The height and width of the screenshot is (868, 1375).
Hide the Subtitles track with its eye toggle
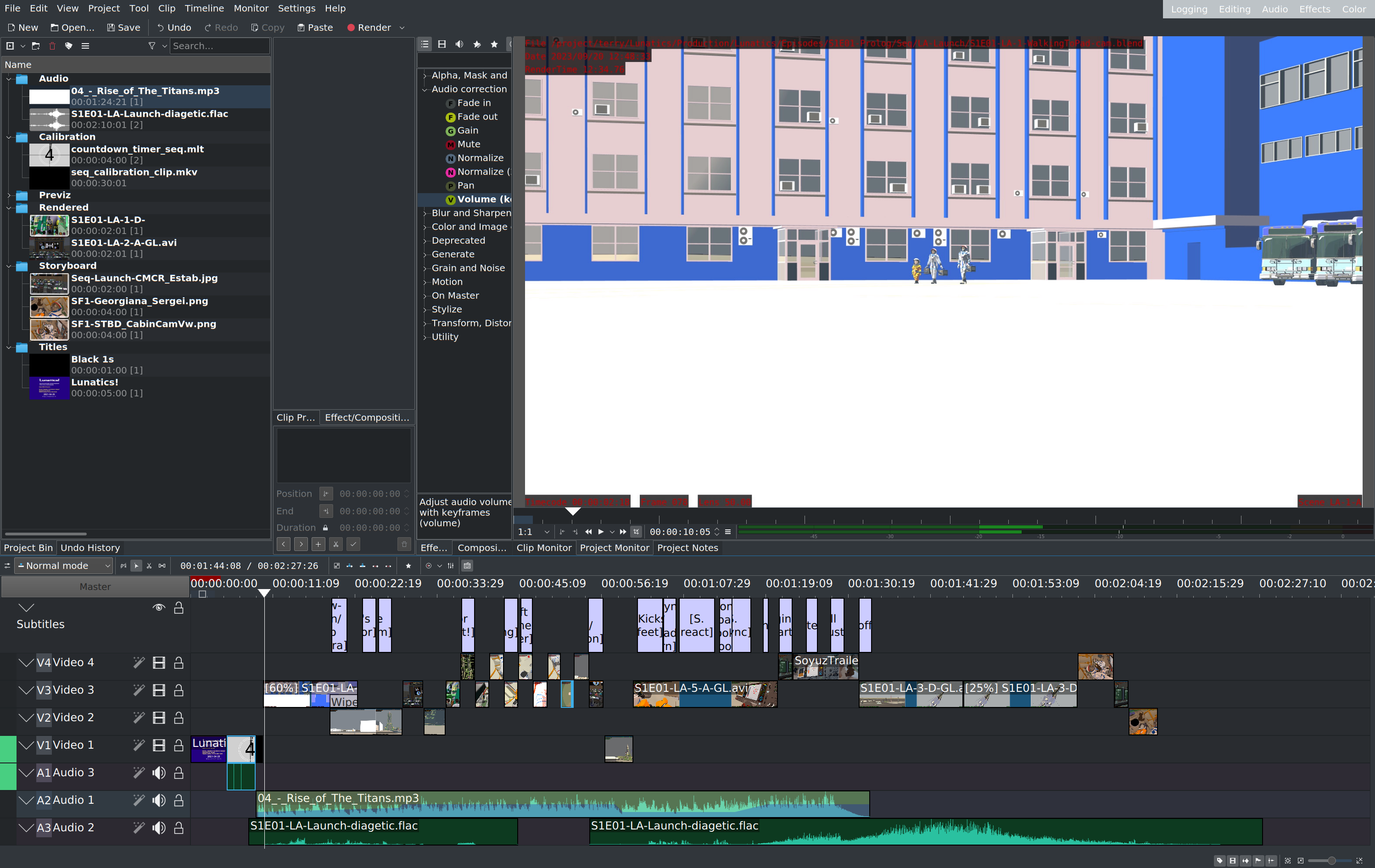coord(159,607)
